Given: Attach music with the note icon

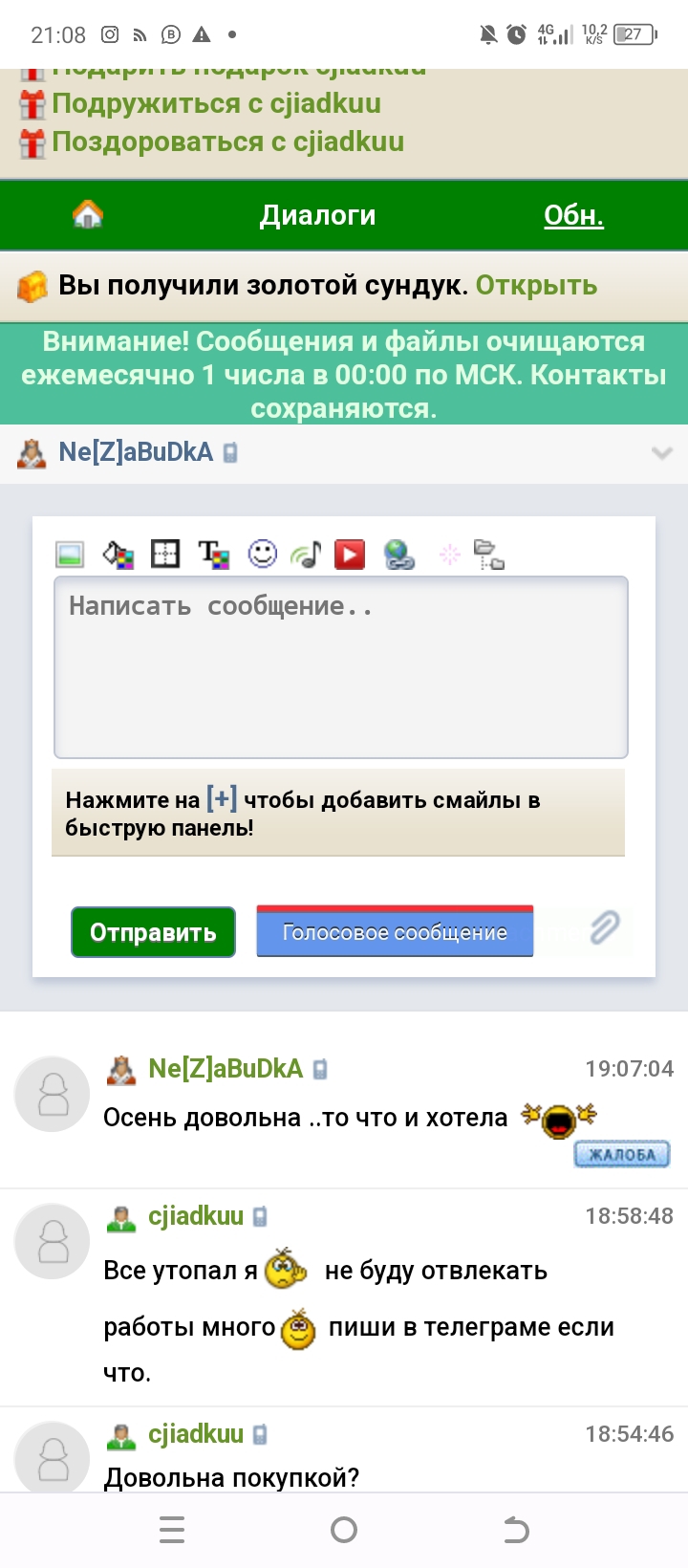Looking at the screenshot, I should pyautogui.click(x=306, y=555).
